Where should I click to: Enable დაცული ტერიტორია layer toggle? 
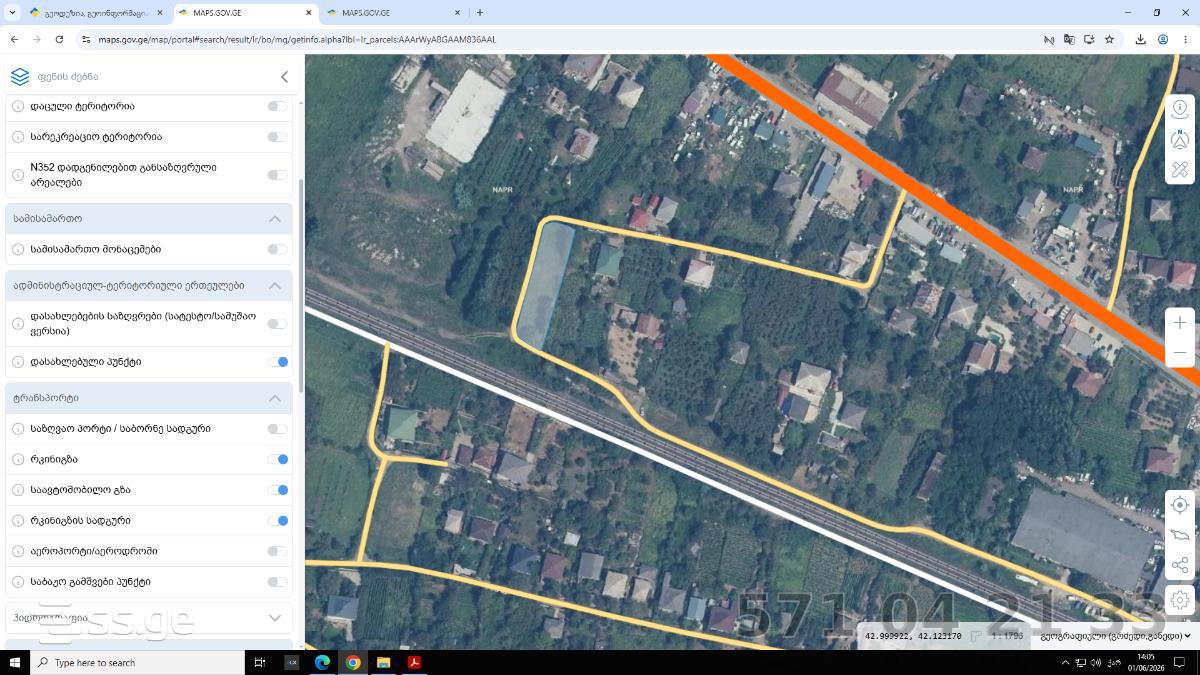click(277, 106)
